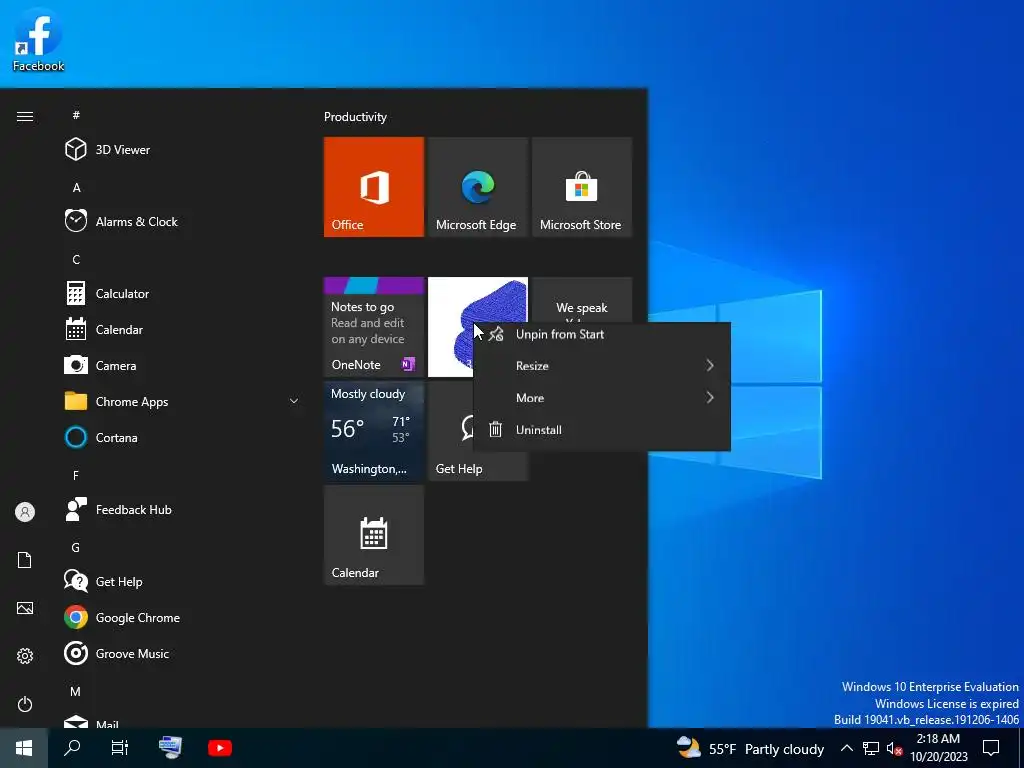Open the Calendar tile
This screenshot has height=768, width=1024.
coord(374,535)
